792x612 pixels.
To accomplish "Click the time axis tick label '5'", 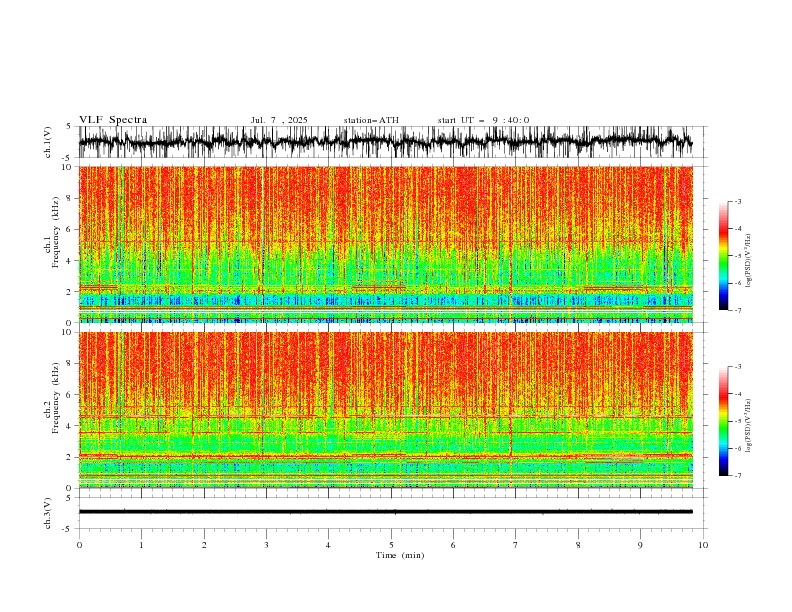I will (x=391, y=545).
